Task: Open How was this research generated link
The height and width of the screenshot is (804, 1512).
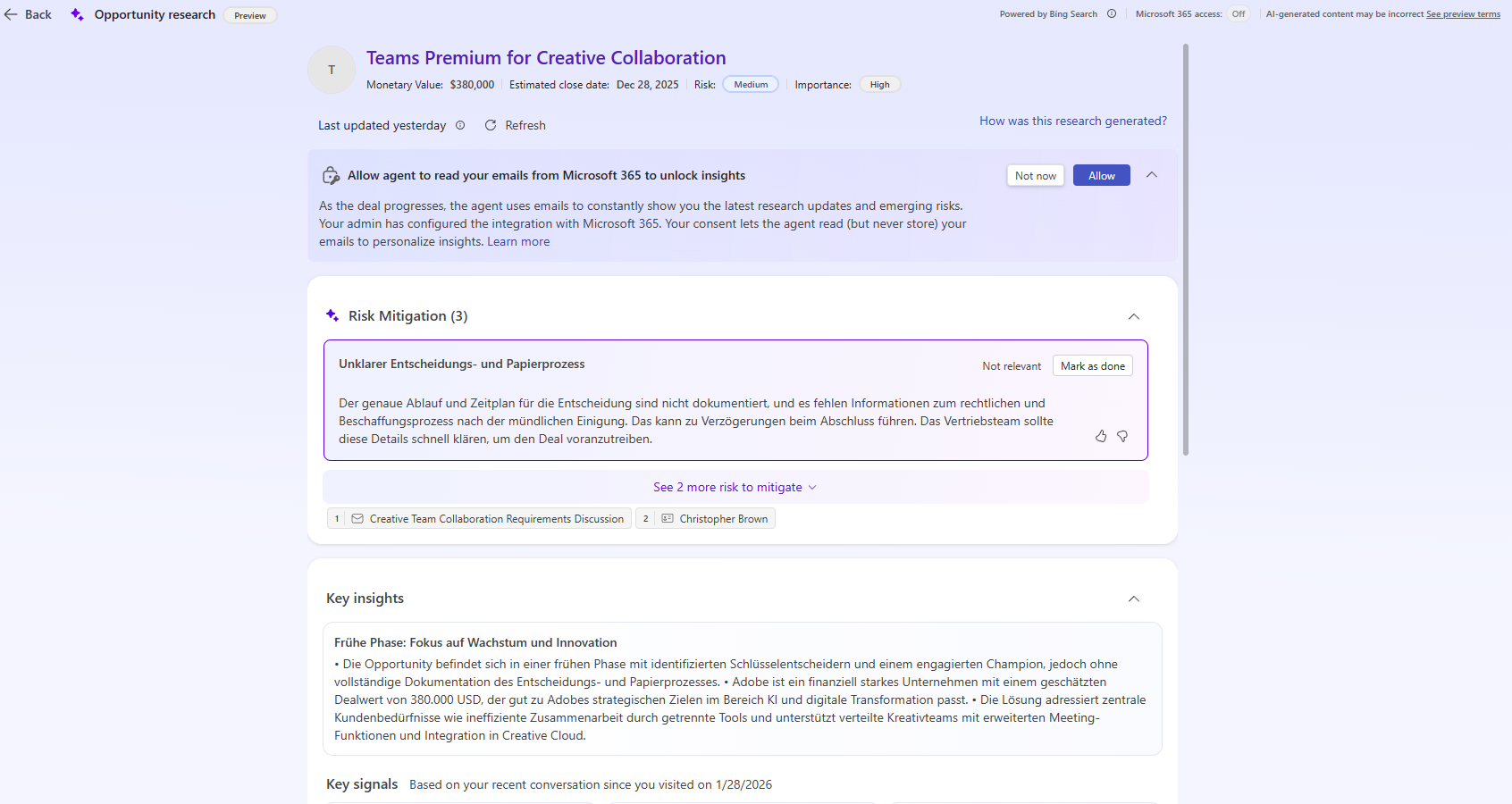Action: [1072, 121]
